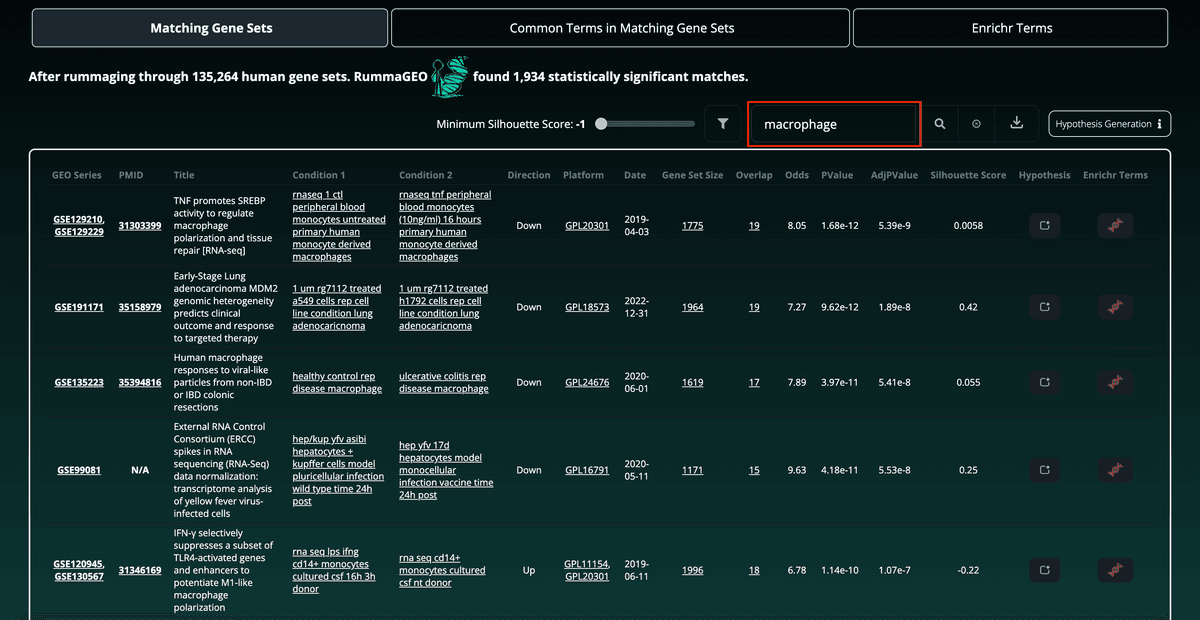Viewport: 1200px width, 620px height.
Task: Open GEO series link GSE99081
Action: click(79, 470)
